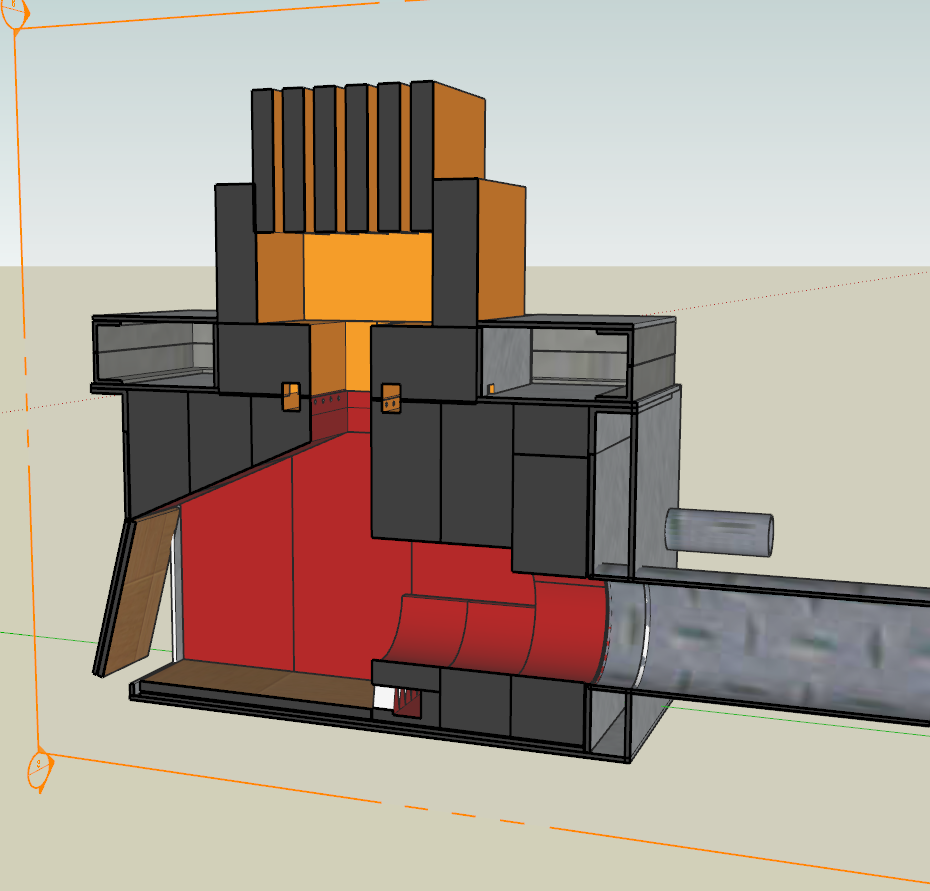This screenshot has height=891, width=930.
Task: Select the small grey cylinder stub
Action: [x=719, y=532]
